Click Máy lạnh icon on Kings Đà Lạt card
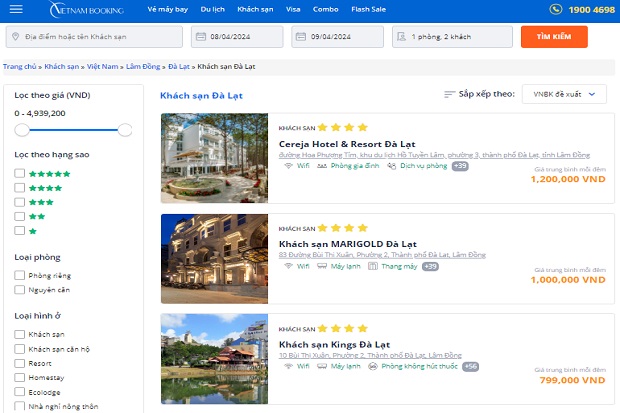Viewport: 620px width, 413px height. tap(322, 366)
